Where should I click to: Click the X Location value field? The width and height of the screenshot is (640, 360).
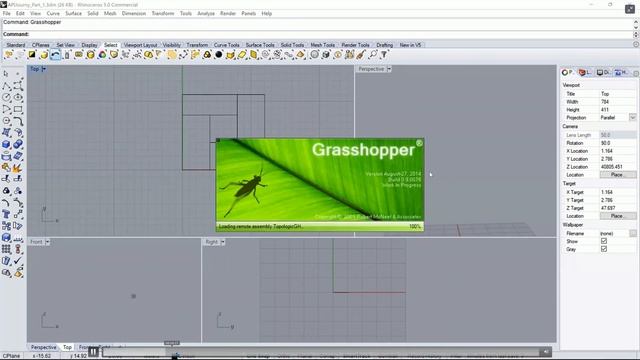[618, 151]
